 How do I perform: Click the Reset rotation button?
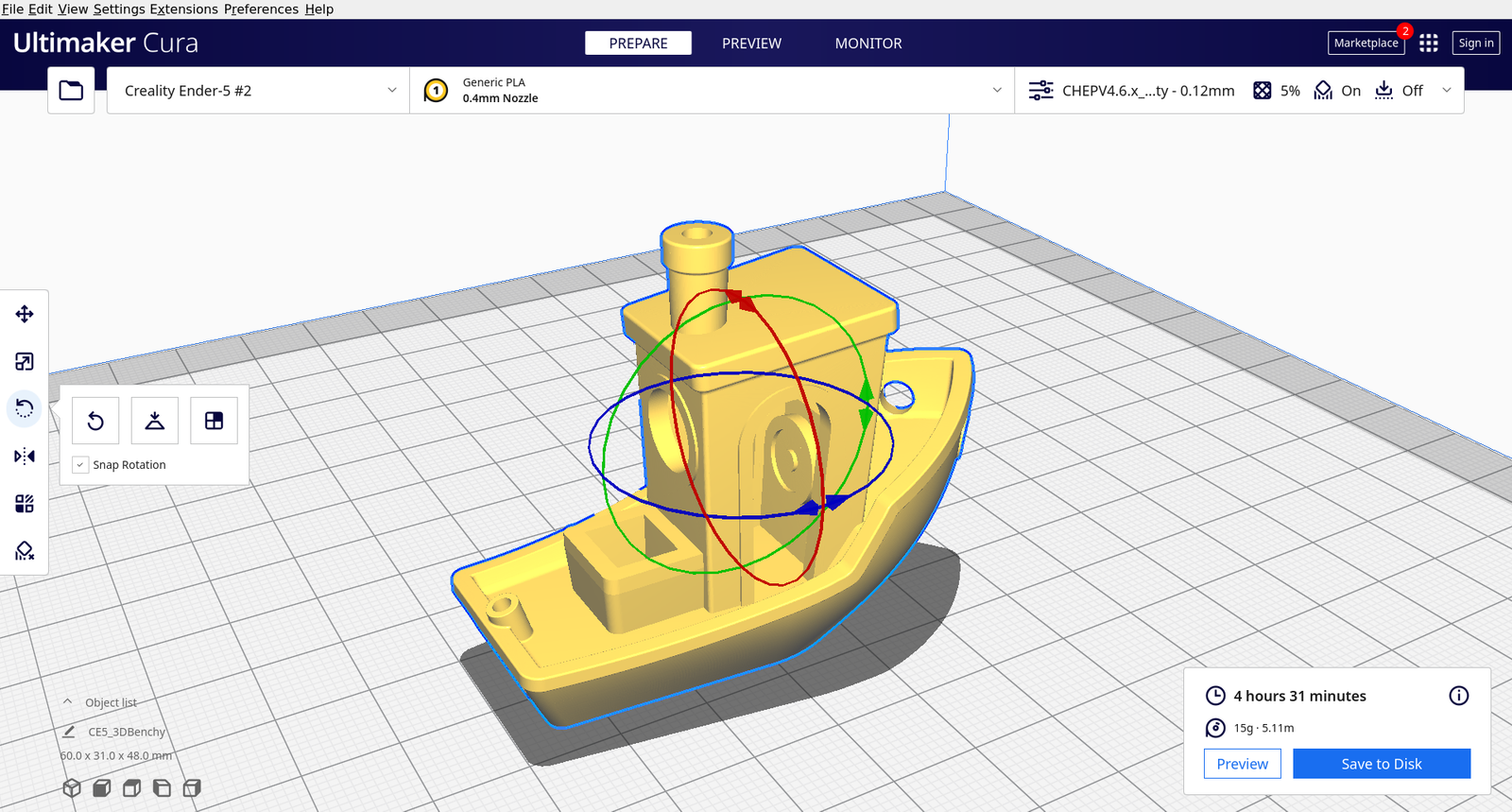[x=95, y=421]
